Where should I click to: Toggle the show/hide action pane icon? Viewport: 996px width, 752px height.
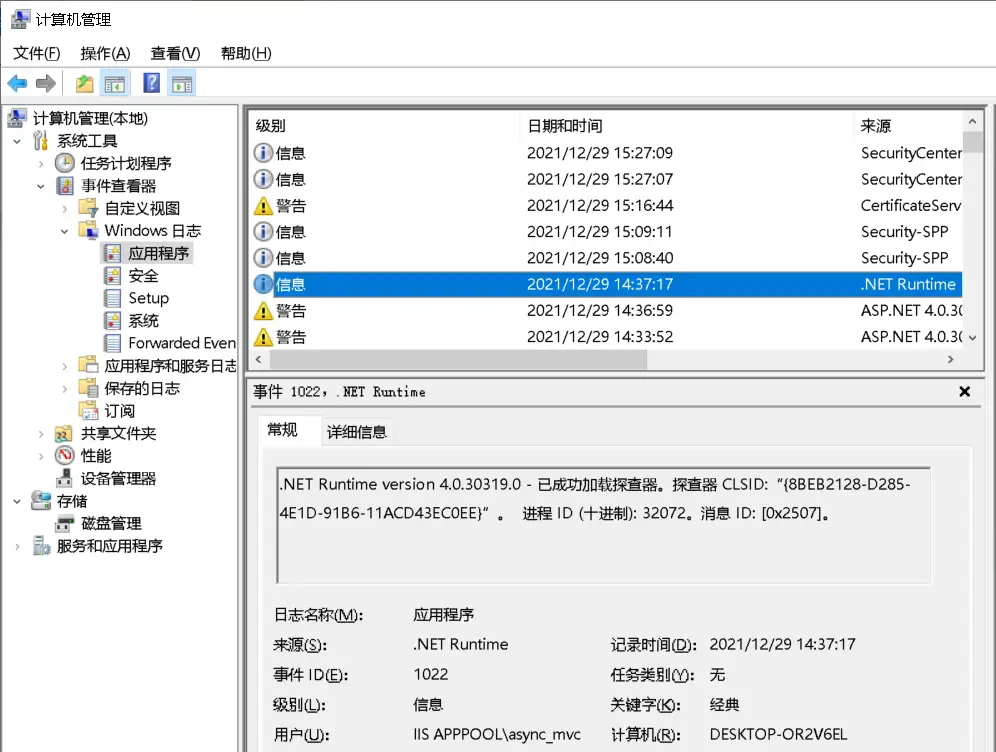pos(181,83)
